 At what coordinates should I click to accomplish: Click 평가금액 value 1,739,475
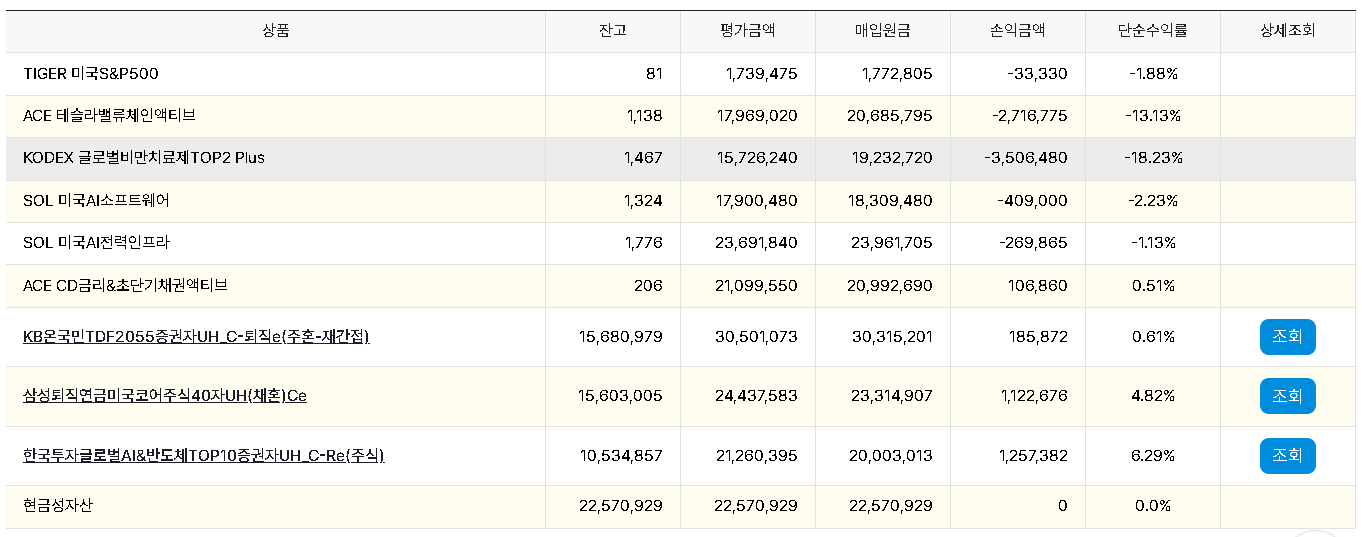pos(762,74)
